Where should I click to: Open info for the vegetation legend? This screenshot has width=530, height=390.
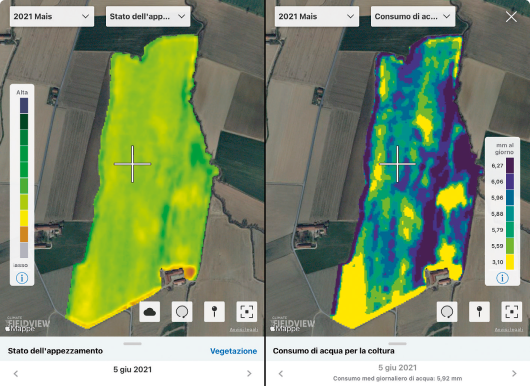click(22, 278)
